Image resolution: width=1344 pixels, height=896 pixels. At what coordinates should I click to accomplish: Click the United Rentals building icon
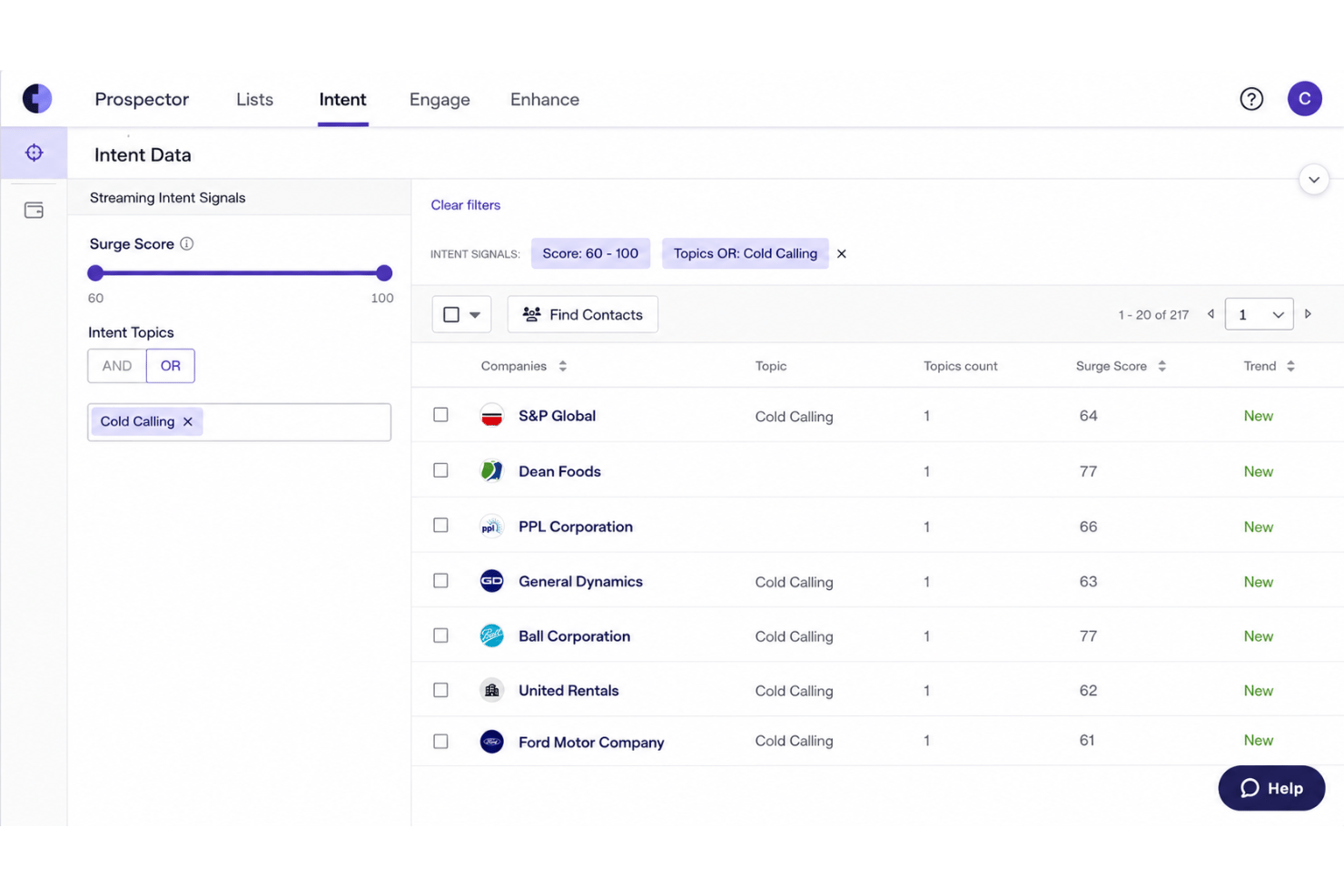pos(491,691)
